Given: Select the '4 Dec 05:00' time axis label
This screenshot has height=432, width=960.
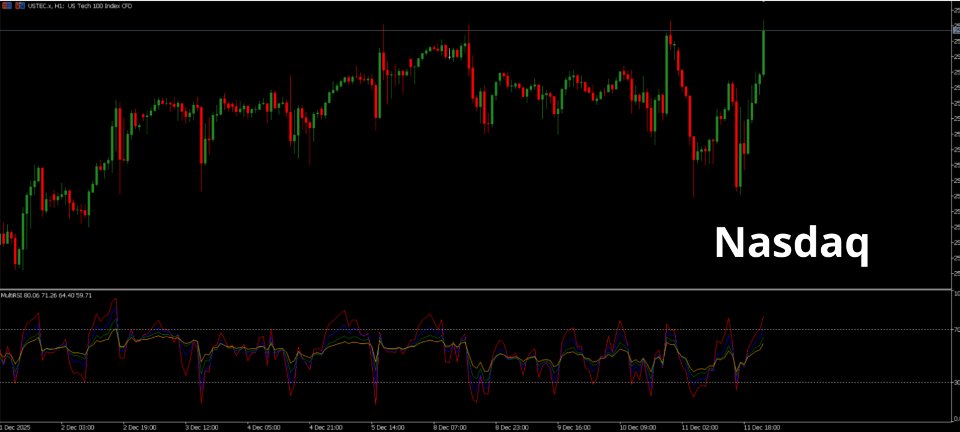Looking at the screenshot, I should pos(264,426).
